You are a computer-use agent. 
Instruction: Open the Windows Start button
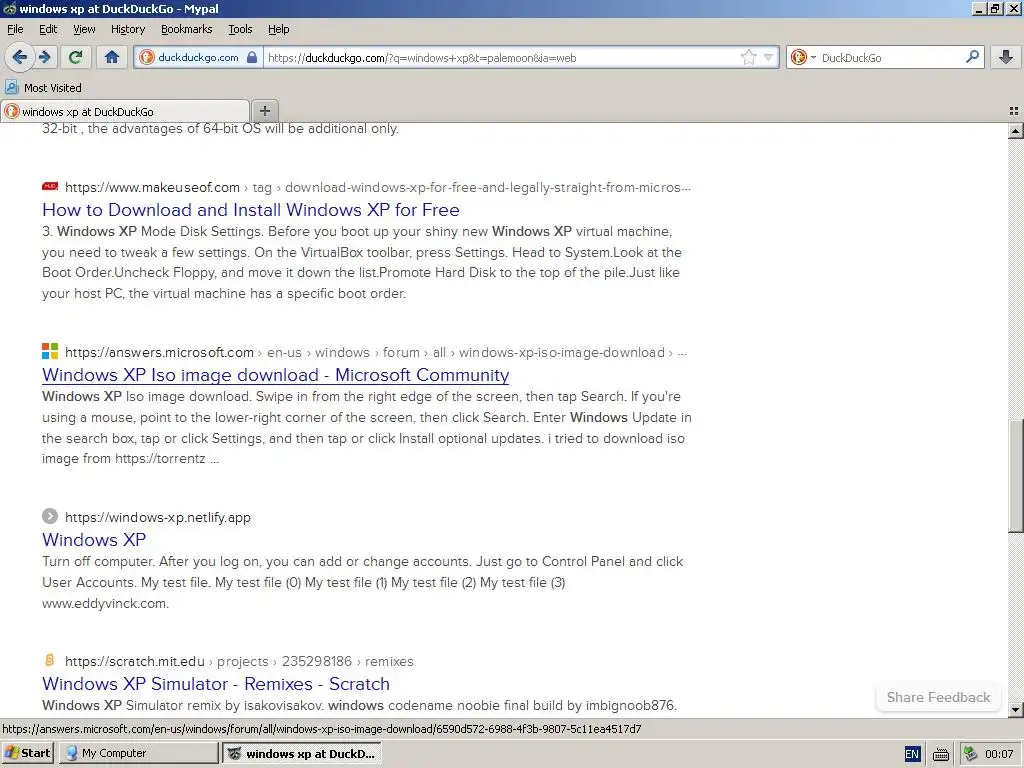tap(27, 753)
